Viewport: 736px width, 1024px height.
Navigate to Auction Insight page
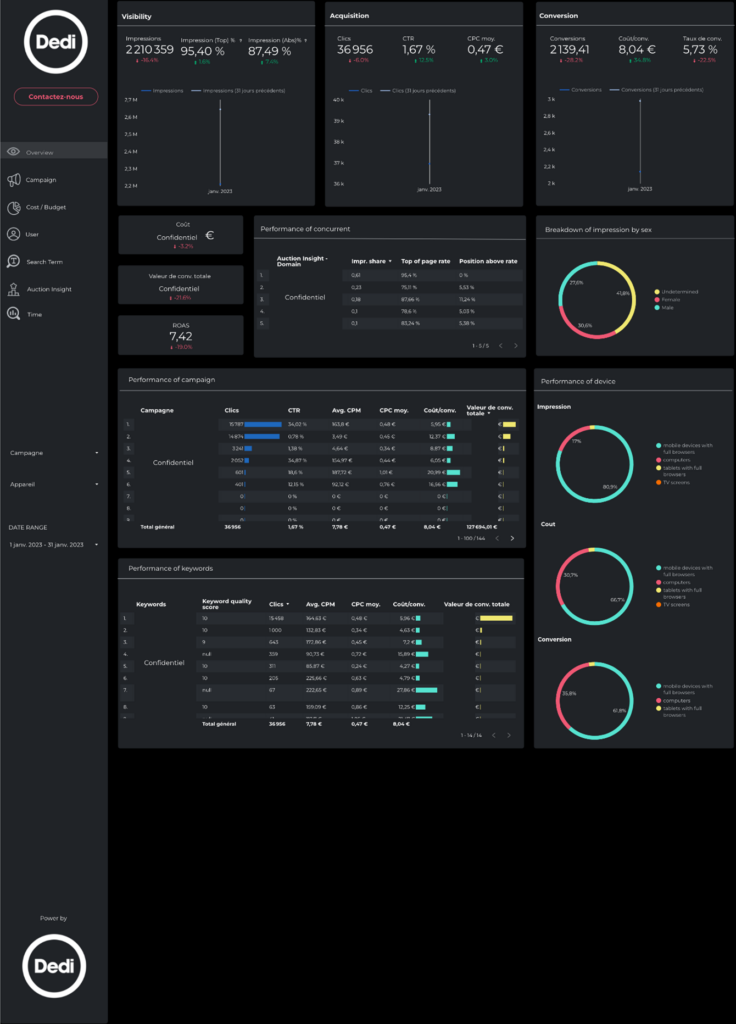pos(49,289)
